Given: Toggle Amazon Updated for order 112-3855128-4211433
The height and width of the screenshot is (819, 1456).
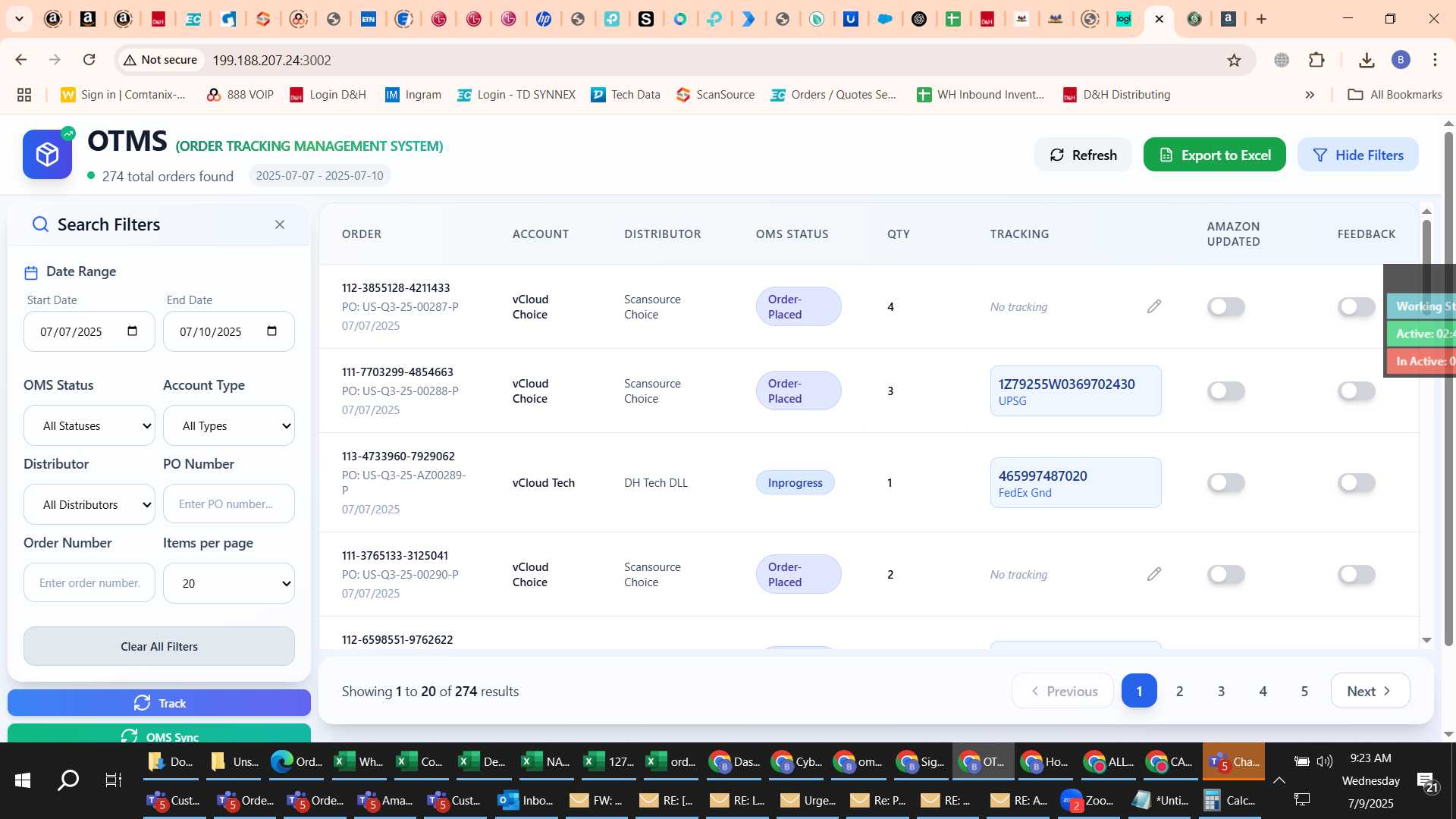Looking at the screenshot, I should coord(1226,306).
